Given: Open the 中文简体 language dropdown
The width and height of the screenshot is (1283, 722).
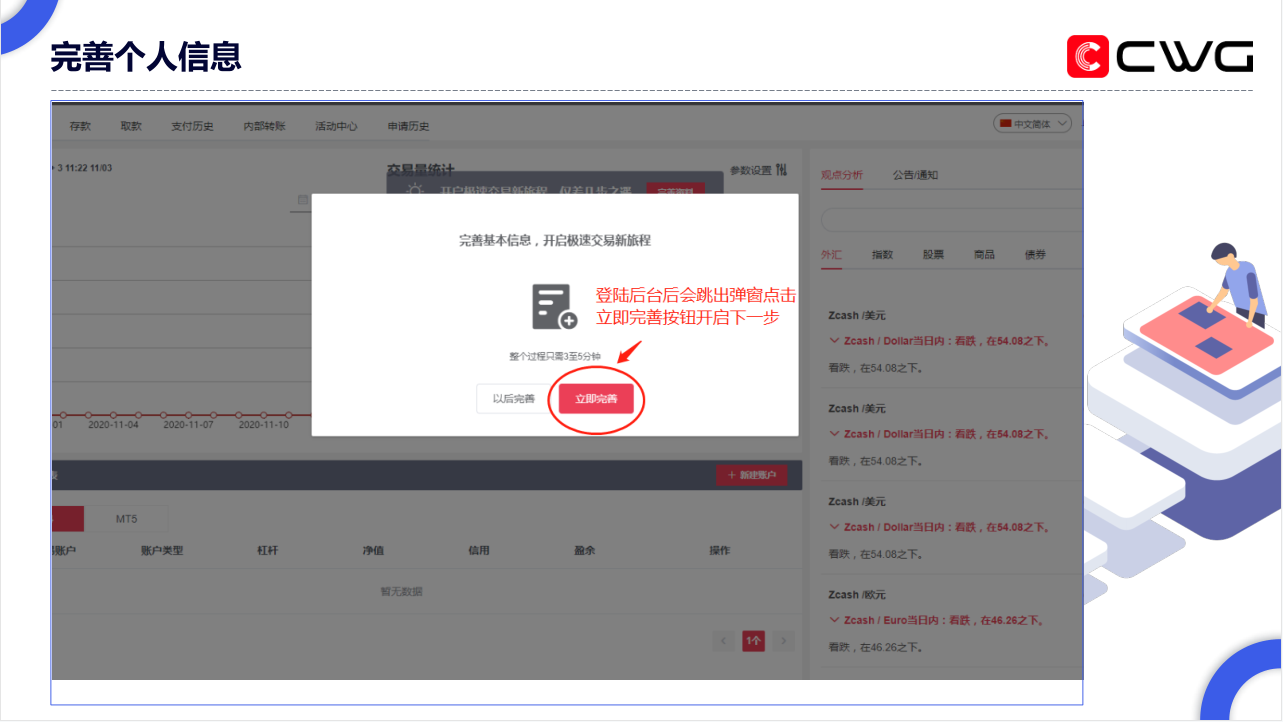Looking at the screenshot, I should coord(1032,124).
